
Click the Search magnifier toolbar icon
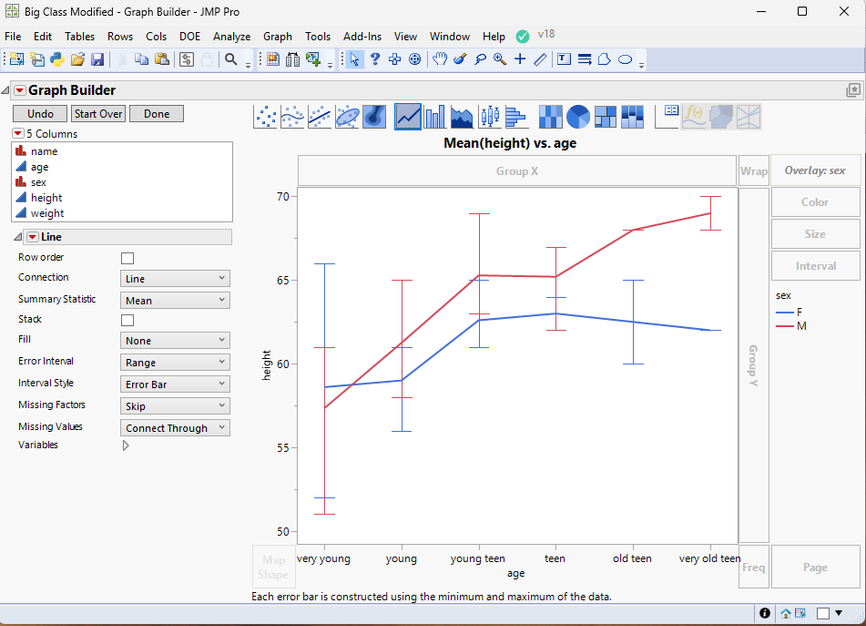pyautogui.click(x=231, y=59)
